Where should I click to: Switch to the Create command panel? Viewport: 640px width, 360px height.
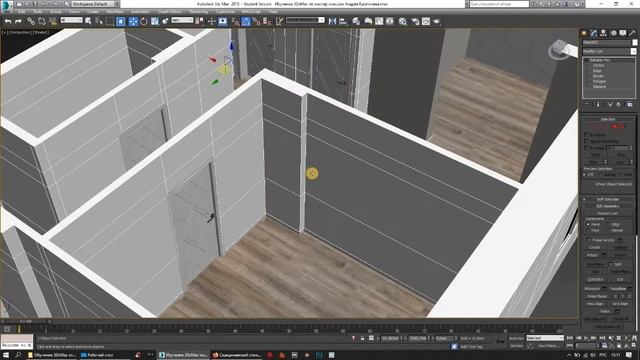point(584,33)
